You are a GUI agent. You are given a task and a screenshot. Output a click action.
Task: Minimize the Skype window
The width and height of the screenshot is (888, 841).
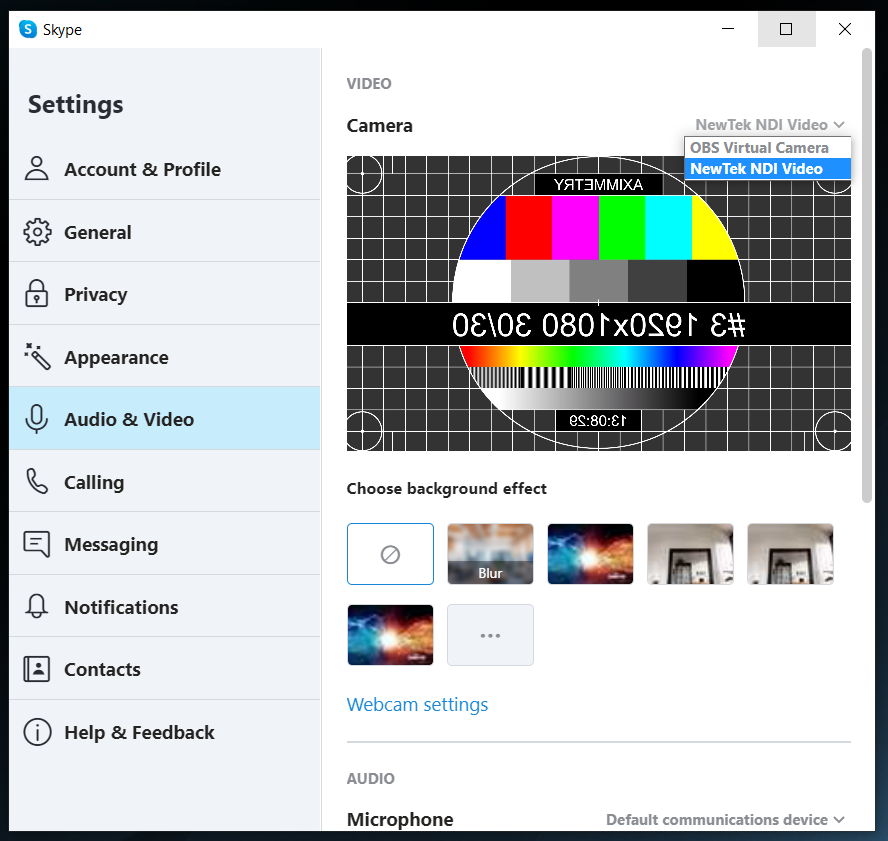(x=728, y=29)
